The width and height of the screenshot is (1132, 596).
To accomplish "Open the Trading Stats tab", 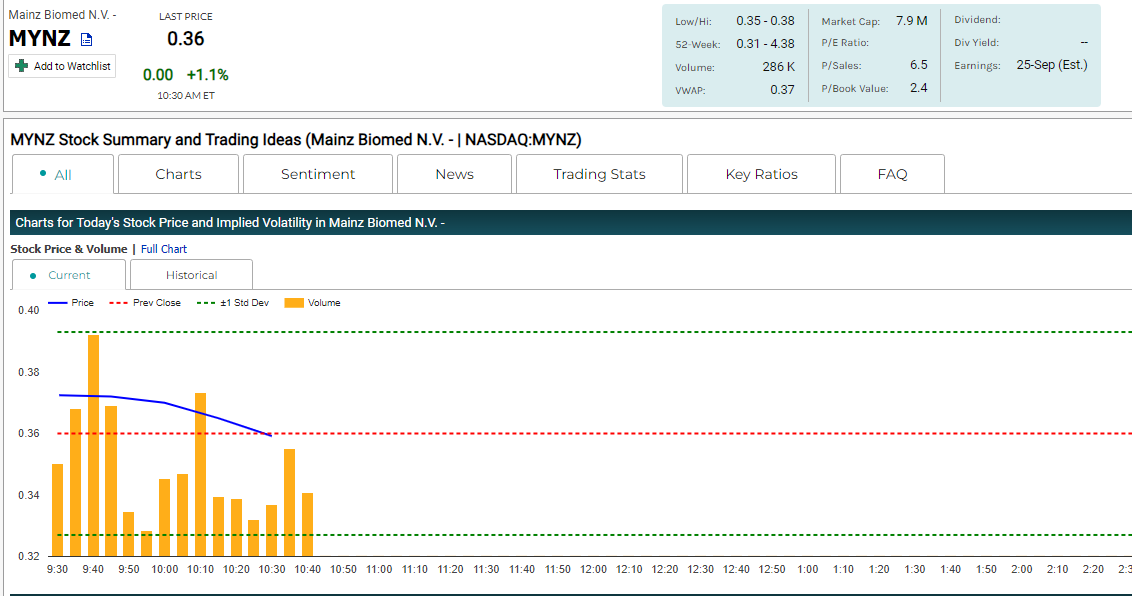I will pyautogui.click(x=599, y=174).
